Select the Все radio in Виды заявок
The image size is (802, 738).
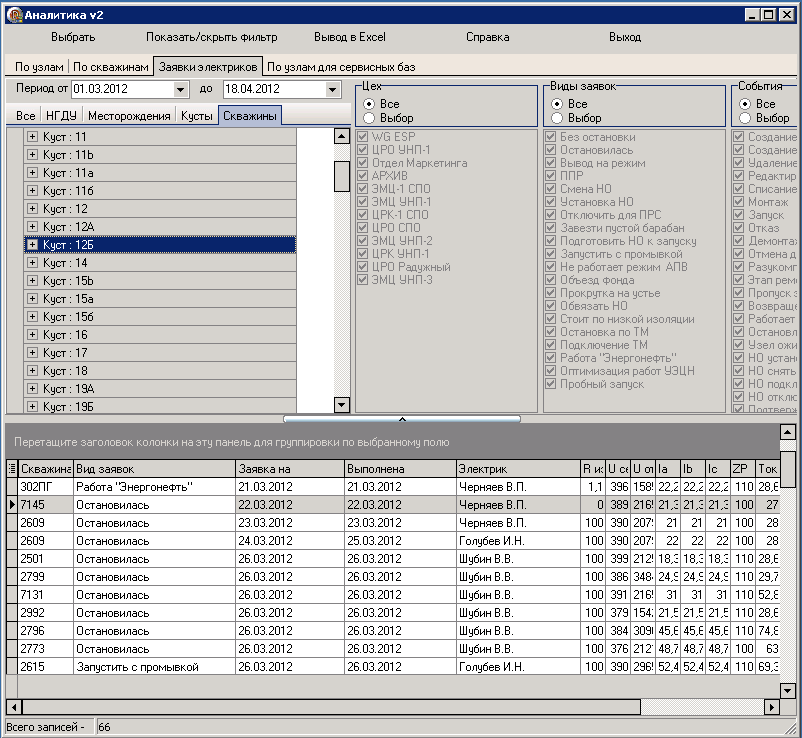[556, 104]
